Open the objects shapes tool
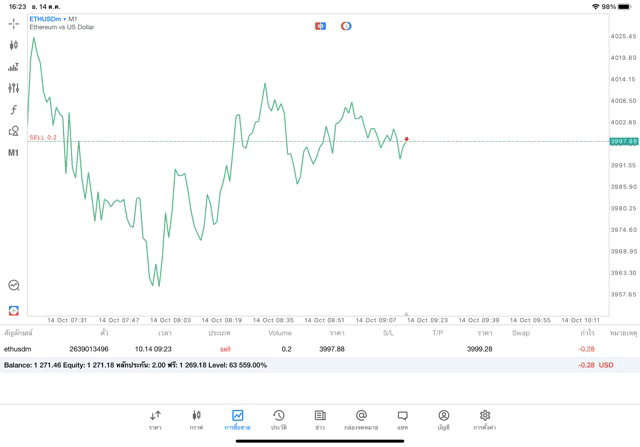 pos(13,131)
